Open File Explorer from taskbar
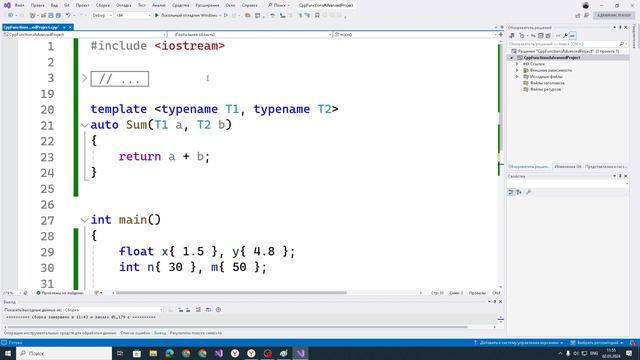Image resolution: width=640 pixels, height=360 pixels. point(153,353)
